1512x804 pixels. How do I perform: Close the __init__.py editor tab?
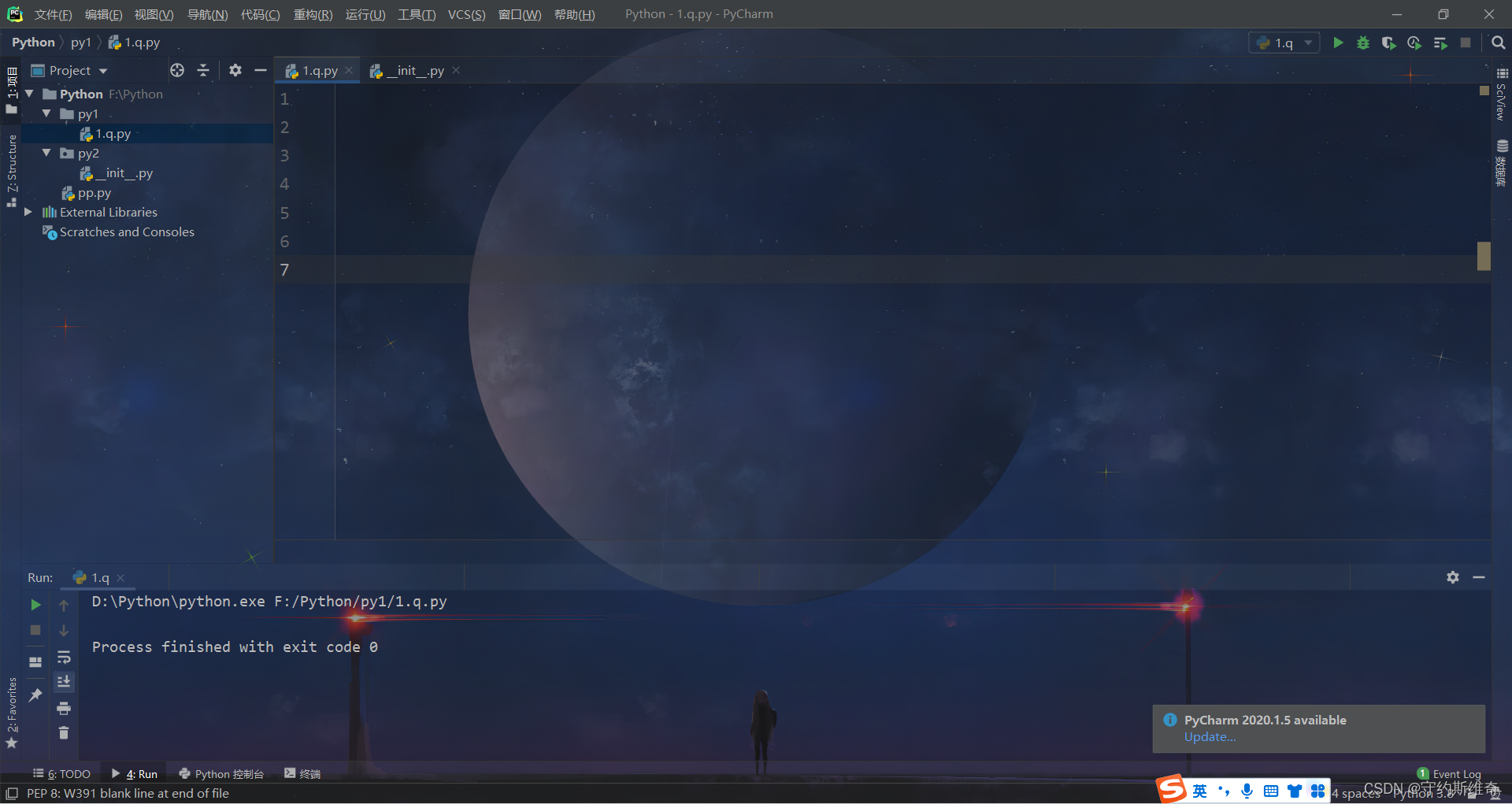click(456, 70)
